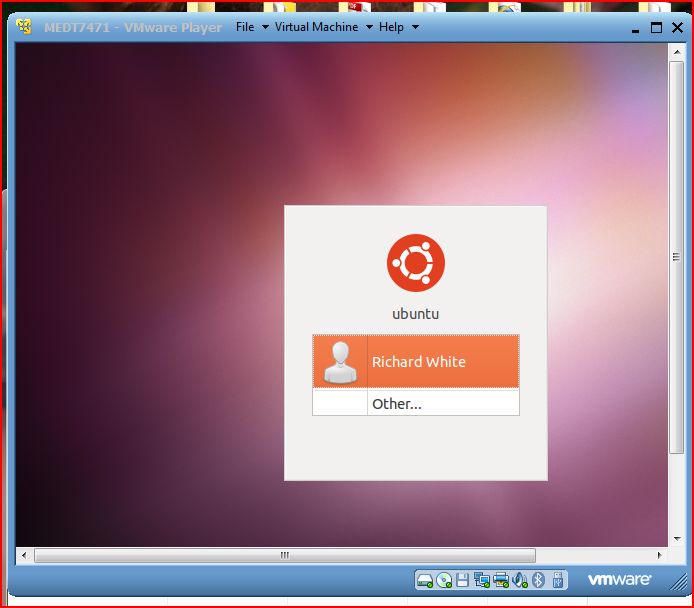Click the horizontal scrollbar left arrow
This screenshot has height=608, width=694.
(x=24, y=555)
